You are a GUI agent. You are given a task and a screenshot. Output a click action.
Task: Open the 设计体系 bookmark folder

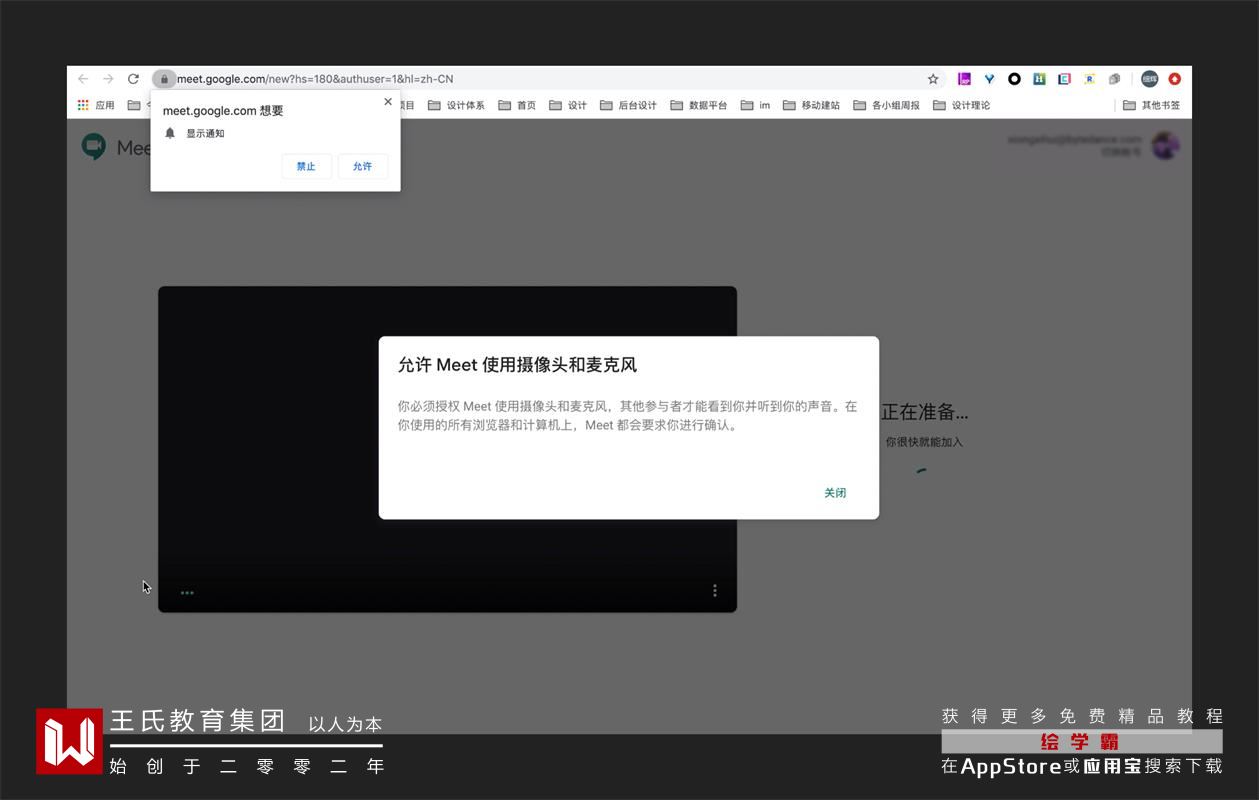tap(456, 105)
